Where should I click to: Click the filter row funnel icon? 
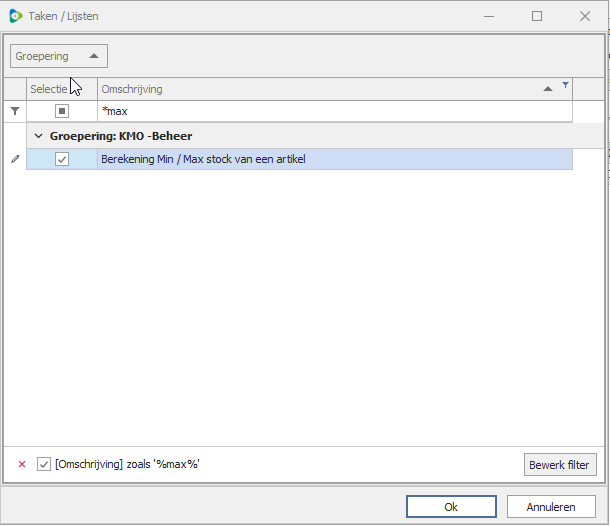15,111
